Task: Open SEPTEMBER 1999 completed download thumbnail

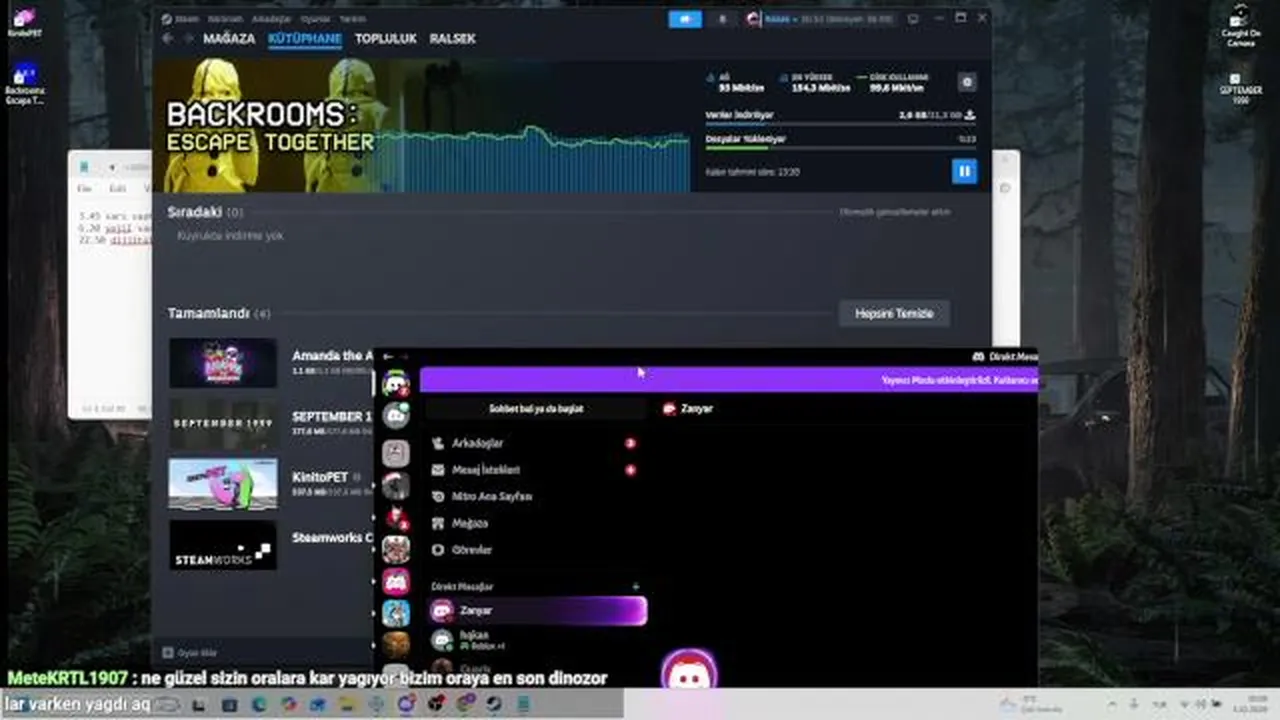Action: (223, 423)
